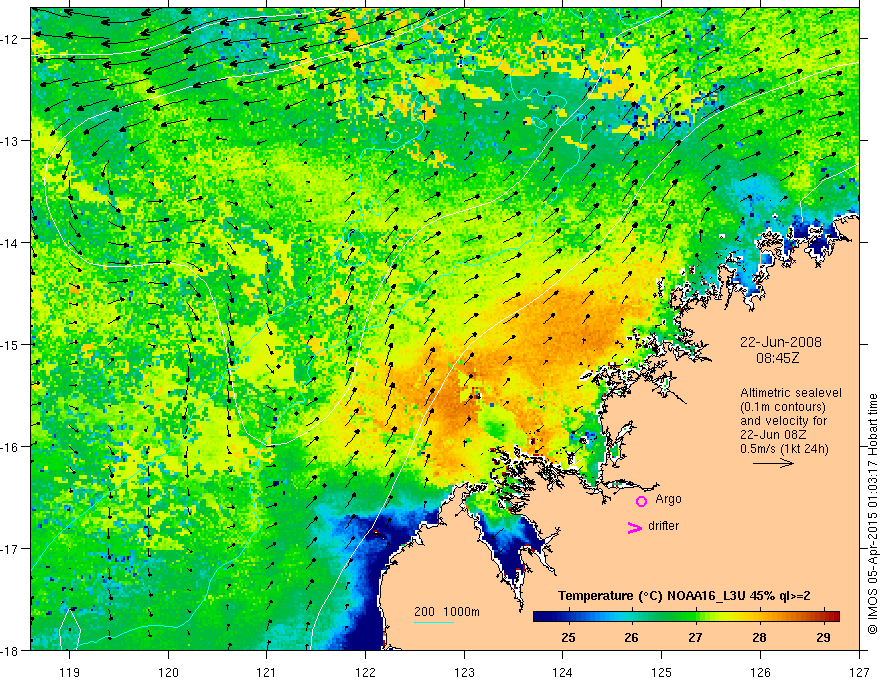Click longitude label 127 on bottom axis
Screen dimensions: 880x680
coord(859,672)
